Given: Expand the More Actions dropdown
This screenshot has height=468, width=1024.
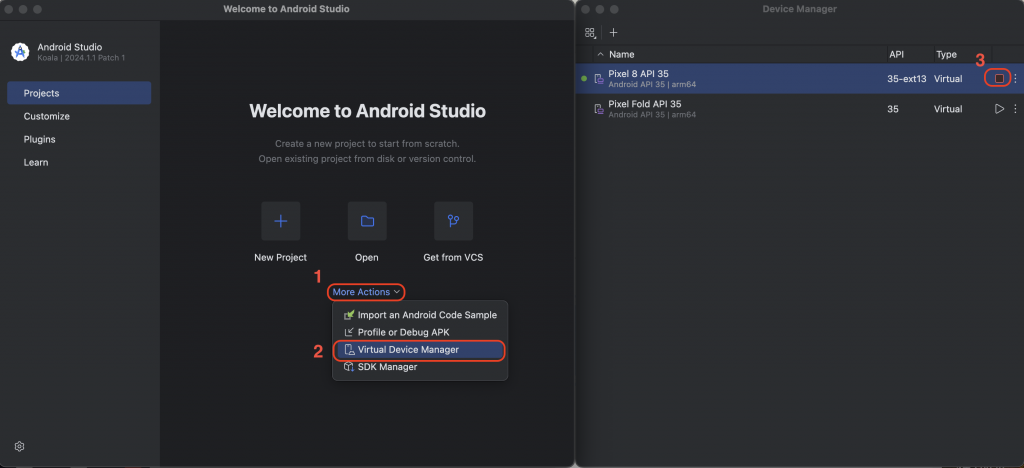Looking at the screenshot, I should [366, 292].
